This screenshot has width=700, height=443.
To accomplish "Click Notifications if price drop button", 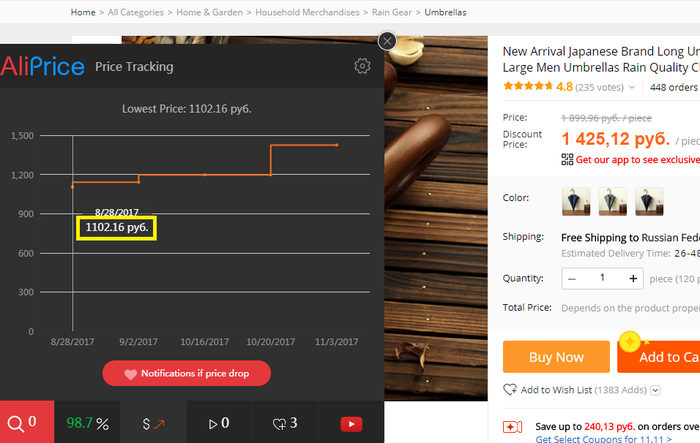I will 186,373.
